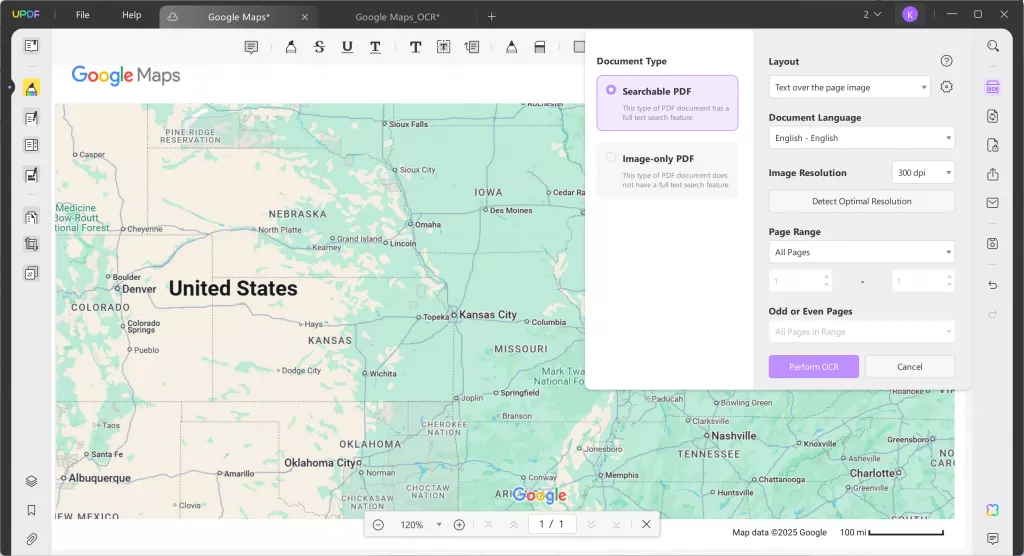Image resolution: width=1024 pixels, height=556 pixels.
Task: Expand the Page Range All Pages dropdown
Action: click(x=861, y=252)
